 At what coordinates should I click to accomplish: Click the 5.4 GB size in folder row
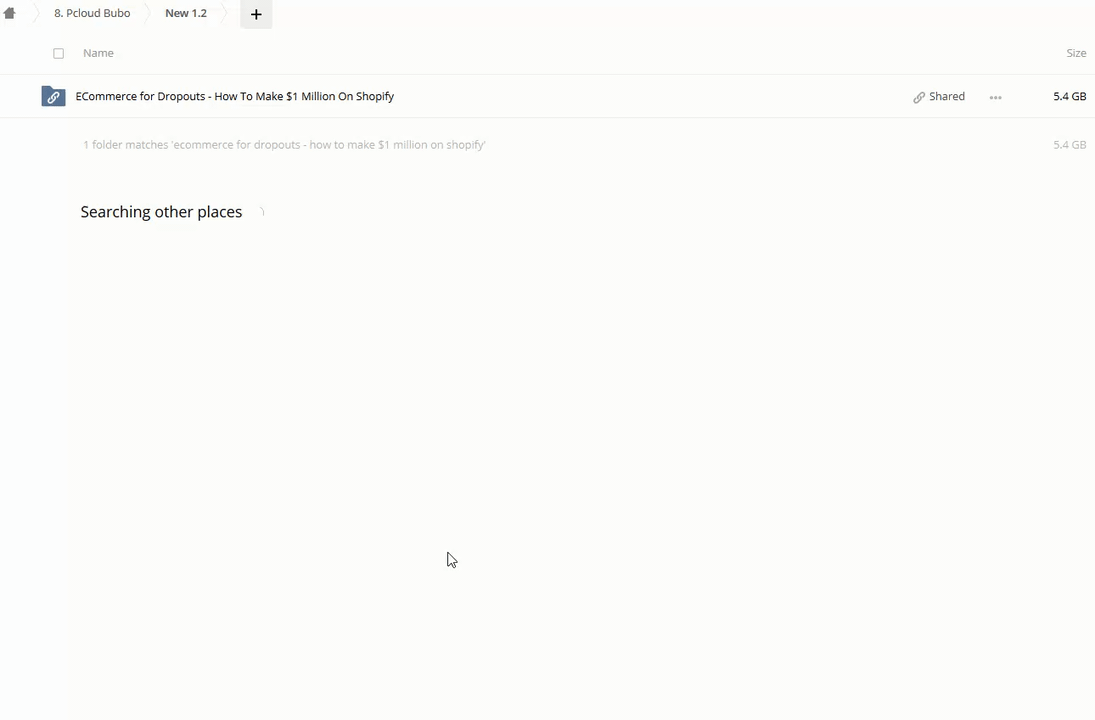click(1069, 97)
